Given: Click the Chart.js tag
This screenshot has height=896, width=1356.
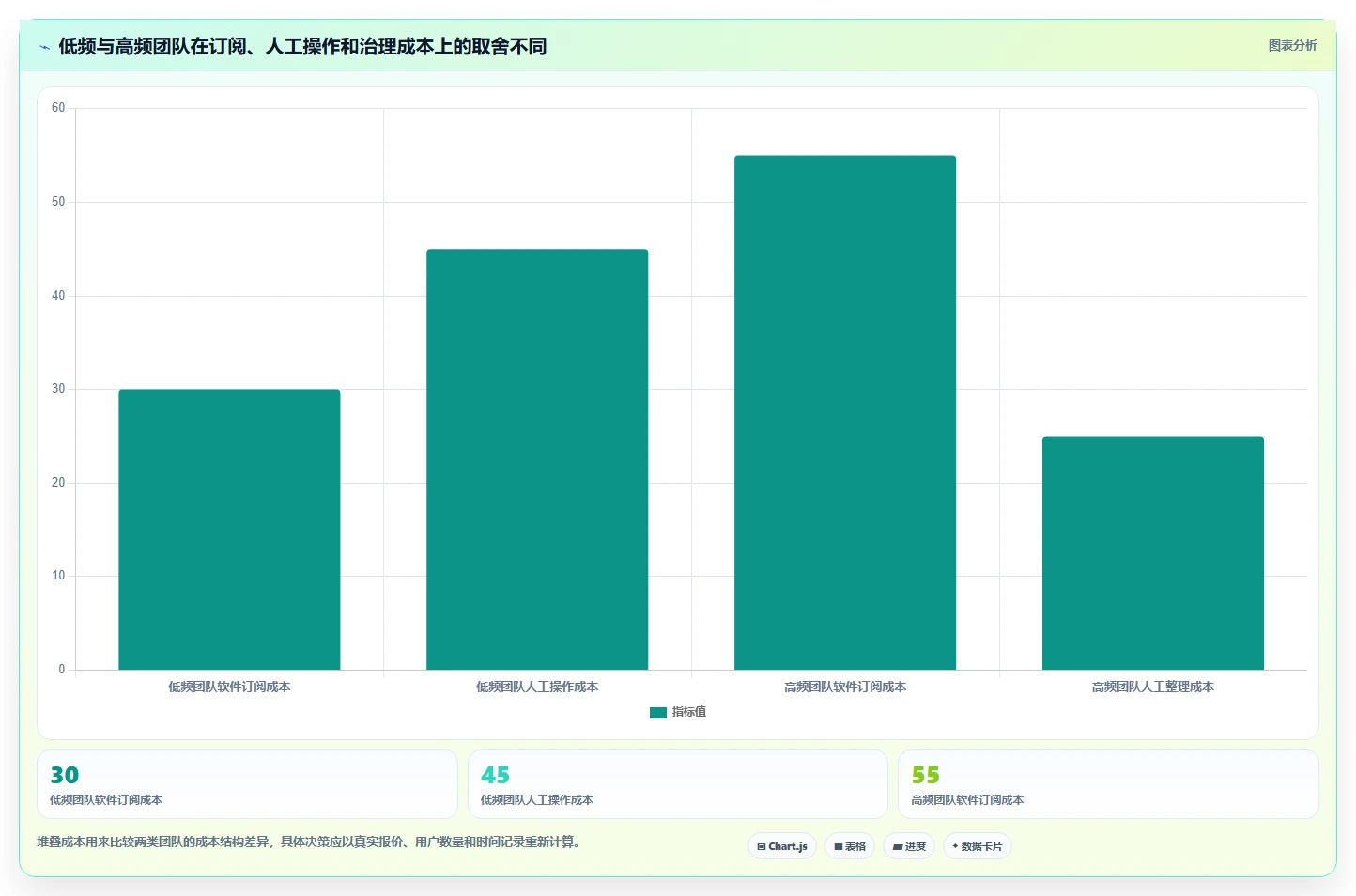Looking at the screenshot, I should click(782, 846).
